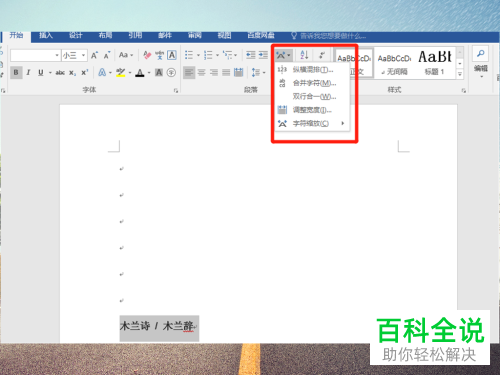Increase font size with grow font icon
The height and width of the screenshot is (375, 500).
coord(95,55)
